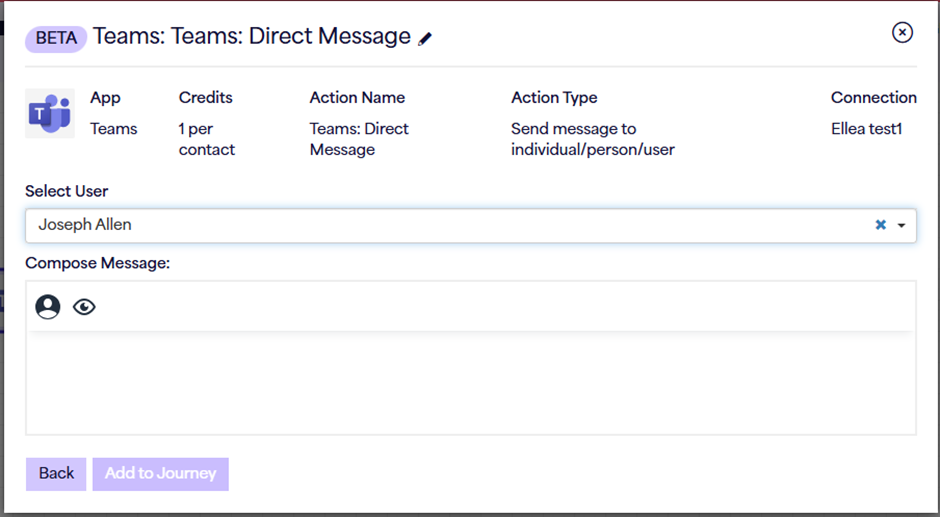Click the 'Teams: Direct Message' action name value
The height and width of the screenshot is (517, 940).
point(358,139)
